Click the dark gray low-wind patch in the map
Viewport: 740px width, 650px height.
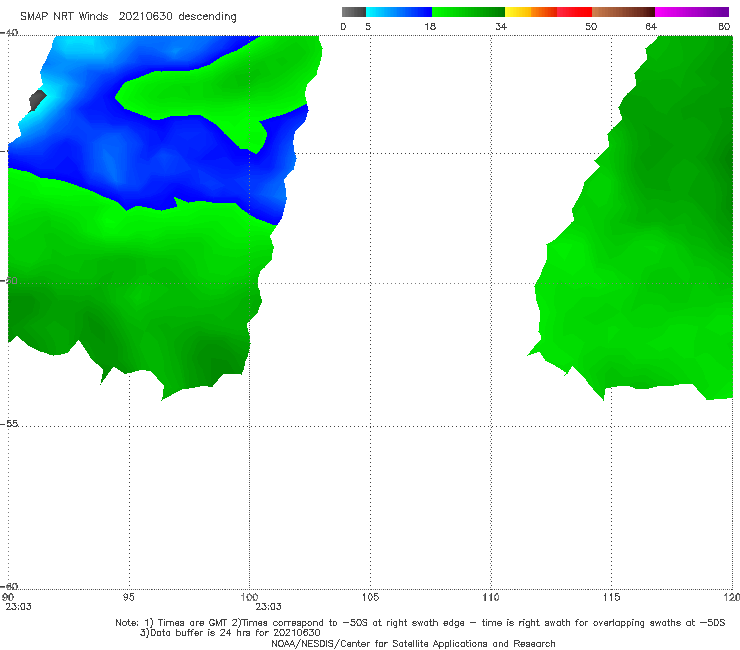(x=37, y=100)
